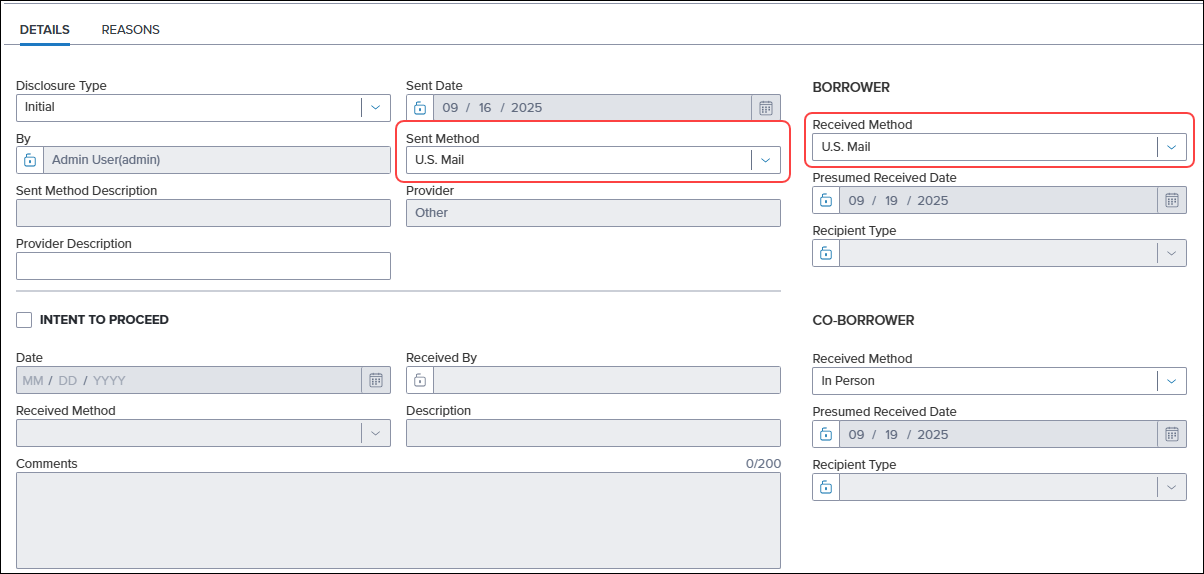Click the Received By lock icon
This screenshot has width=1204, height=574.
(420, 380)
